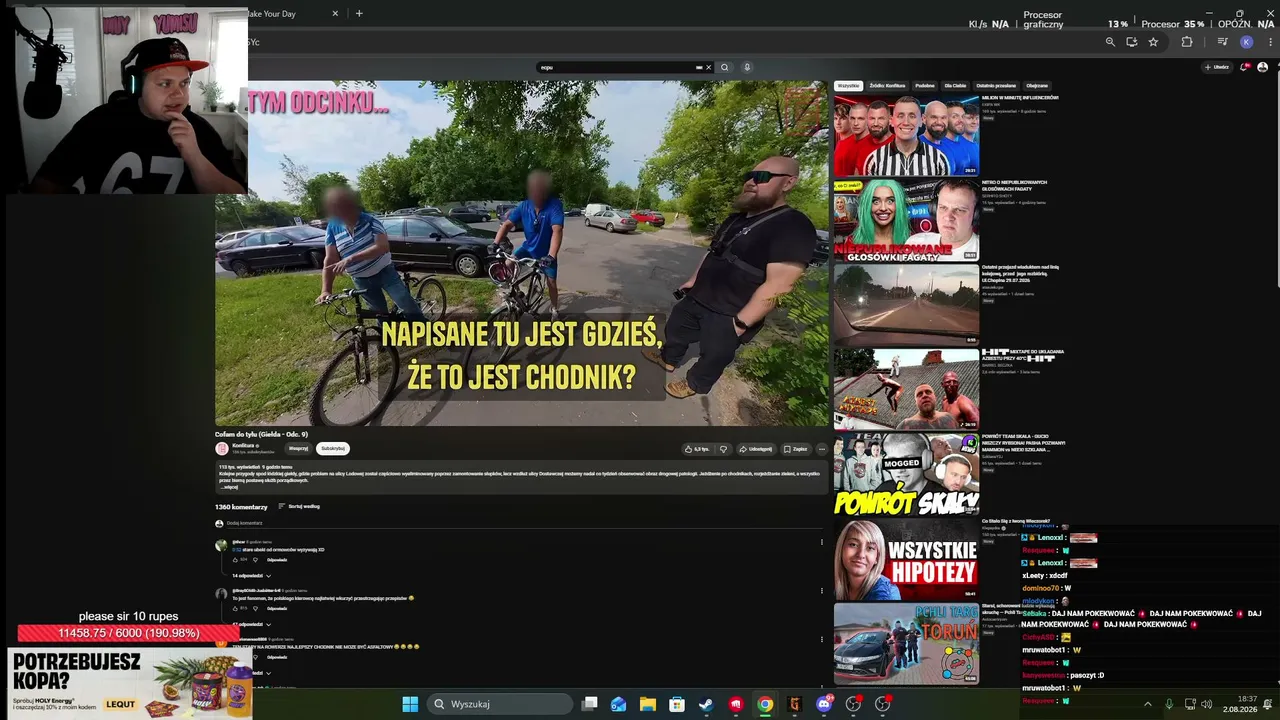Screen dimensions: 1280x720
Task: Open YouTube notifications bell
Action: (1244, 67)
